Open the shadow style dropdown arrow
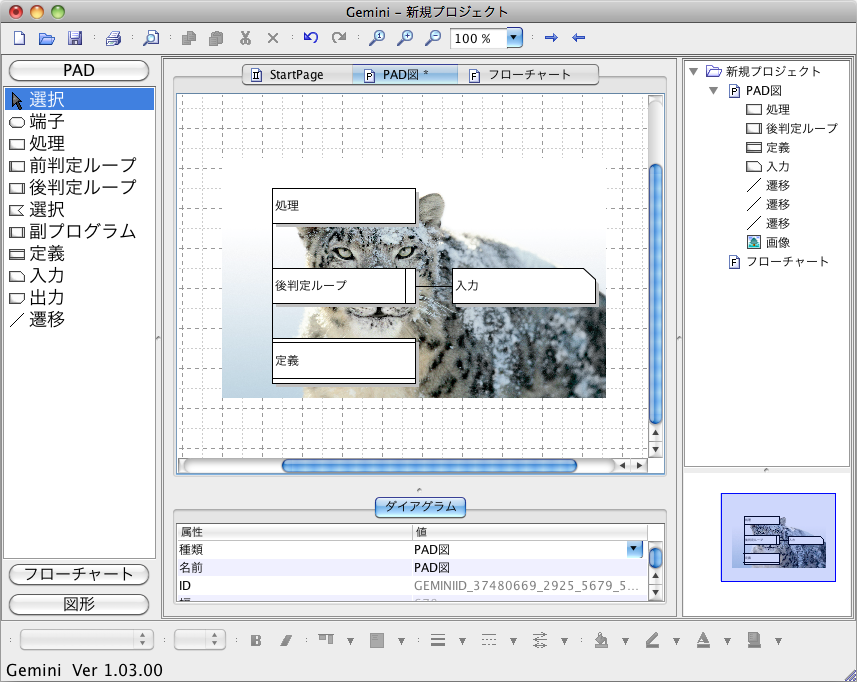 tap(778, 641)
